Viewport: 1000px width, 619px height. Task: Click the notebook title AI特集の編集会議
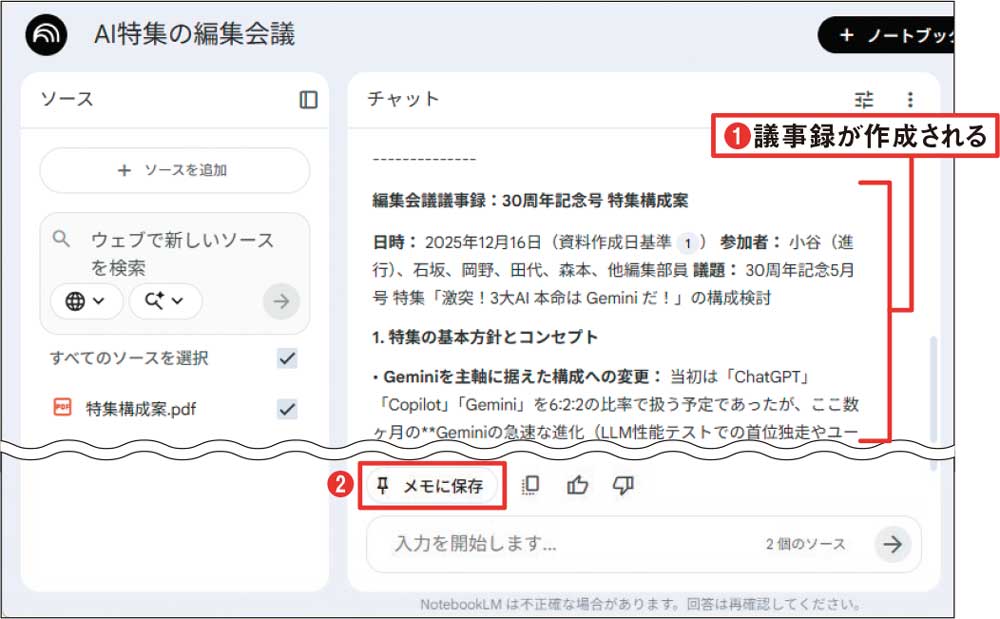pos(195,34)
